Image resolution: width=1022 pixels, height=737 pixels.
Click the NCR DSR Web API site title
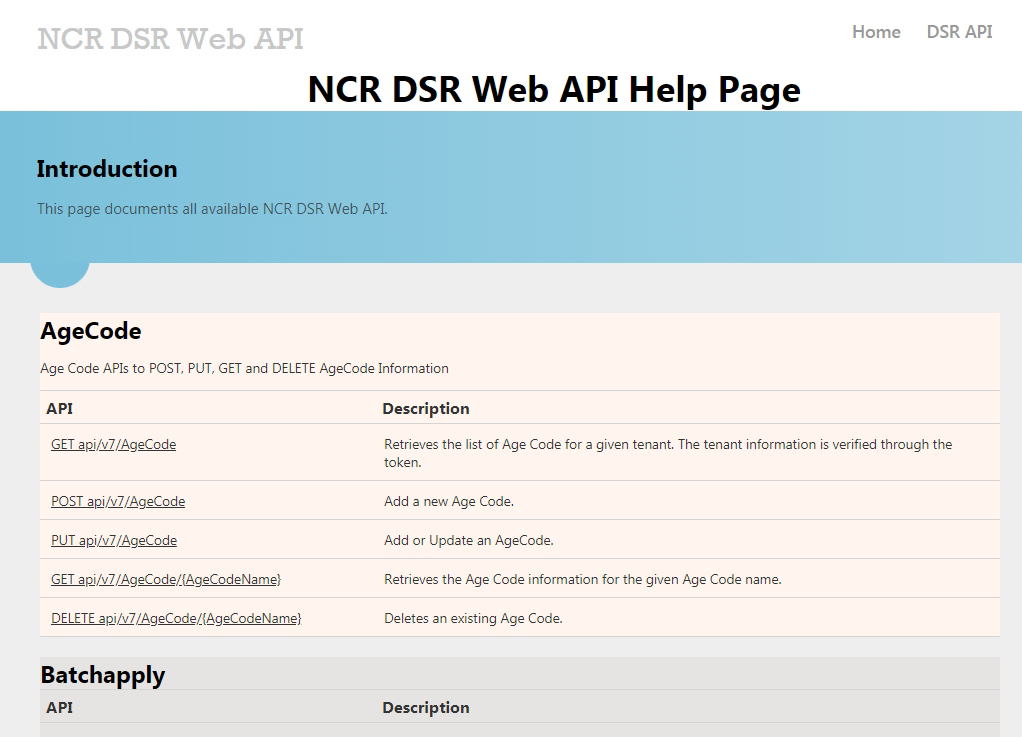(x=170, y=39)
